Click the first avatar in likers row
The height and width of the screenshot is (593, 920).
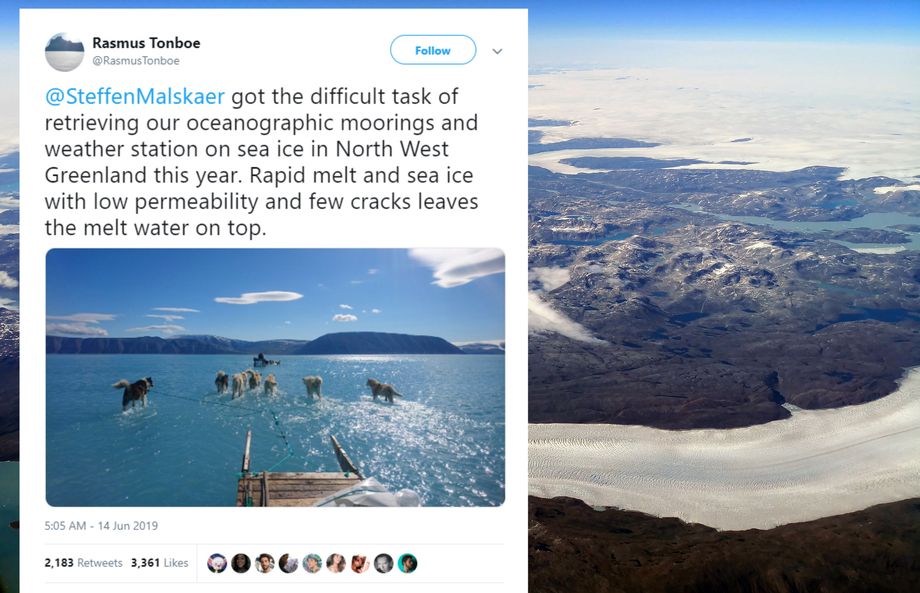click(x=217, y=563)
